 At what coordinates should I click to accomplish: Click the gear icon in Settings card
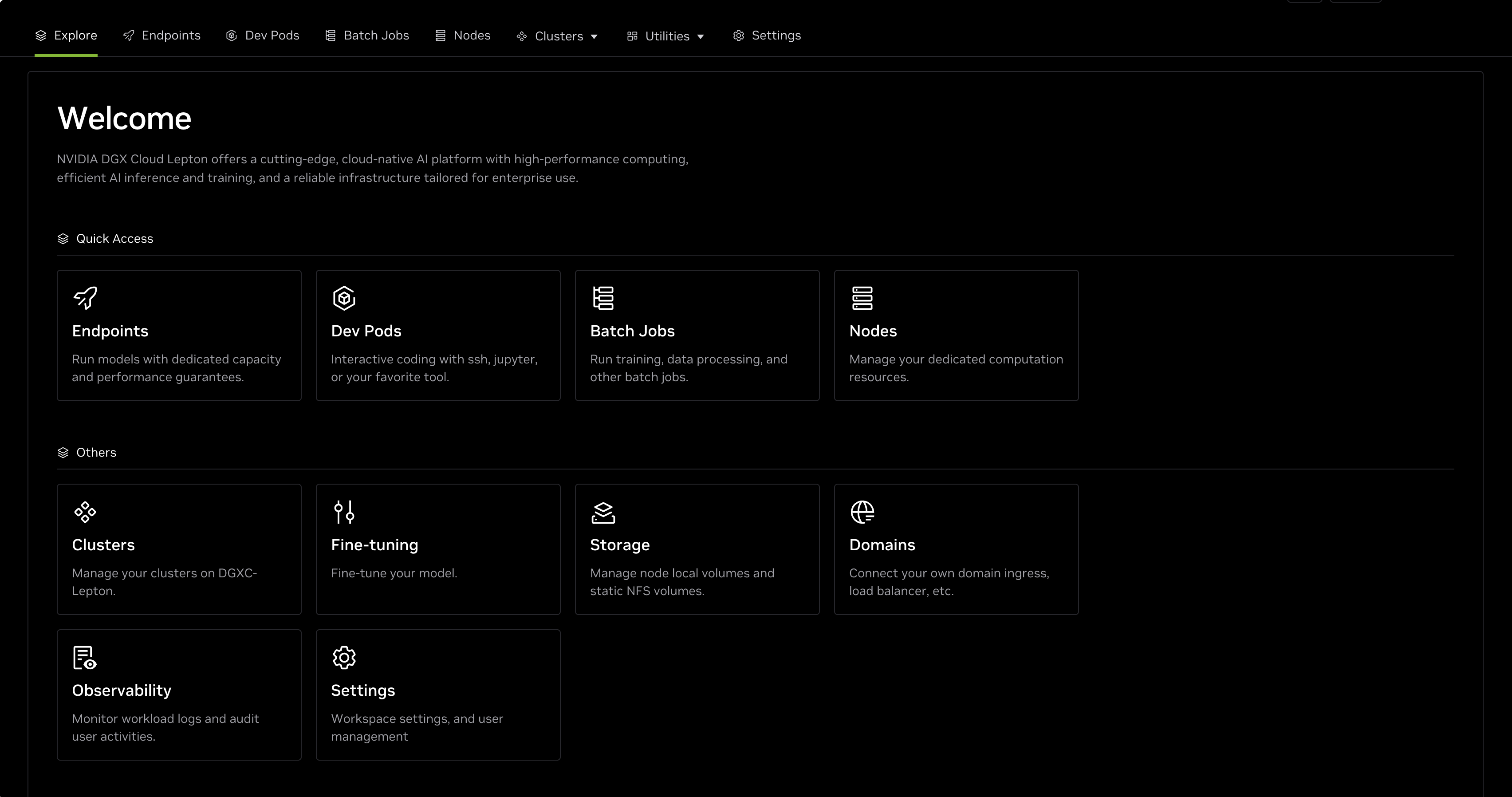[344, 657]
